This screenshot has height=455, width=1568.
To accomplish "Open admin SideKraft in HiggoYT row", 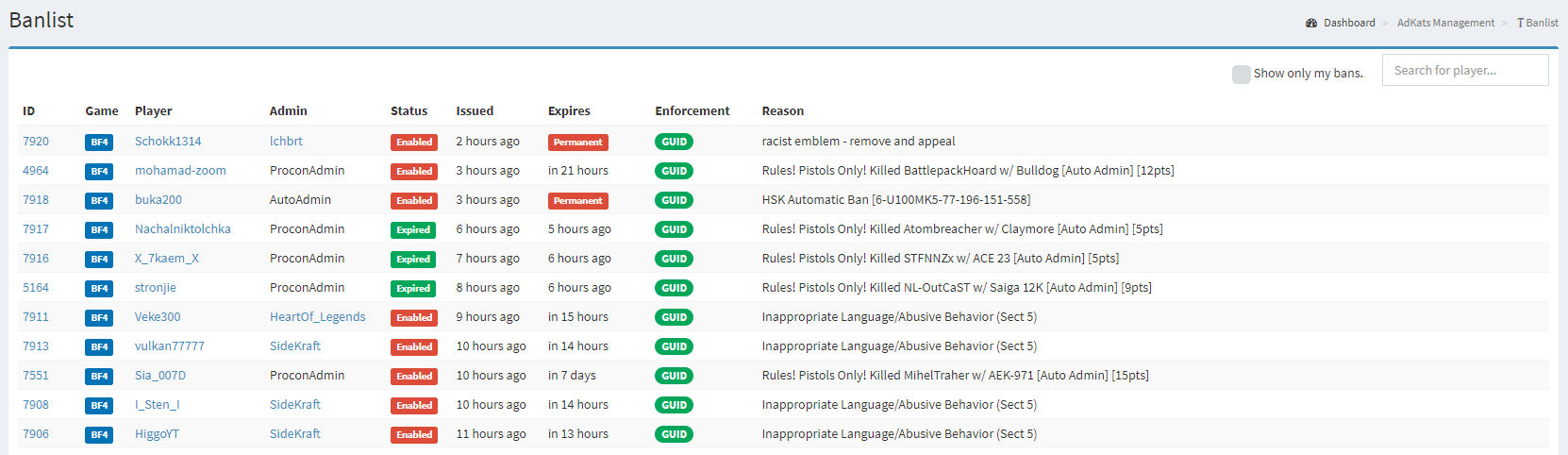I will pyautogui.click(x=295, y=434).
